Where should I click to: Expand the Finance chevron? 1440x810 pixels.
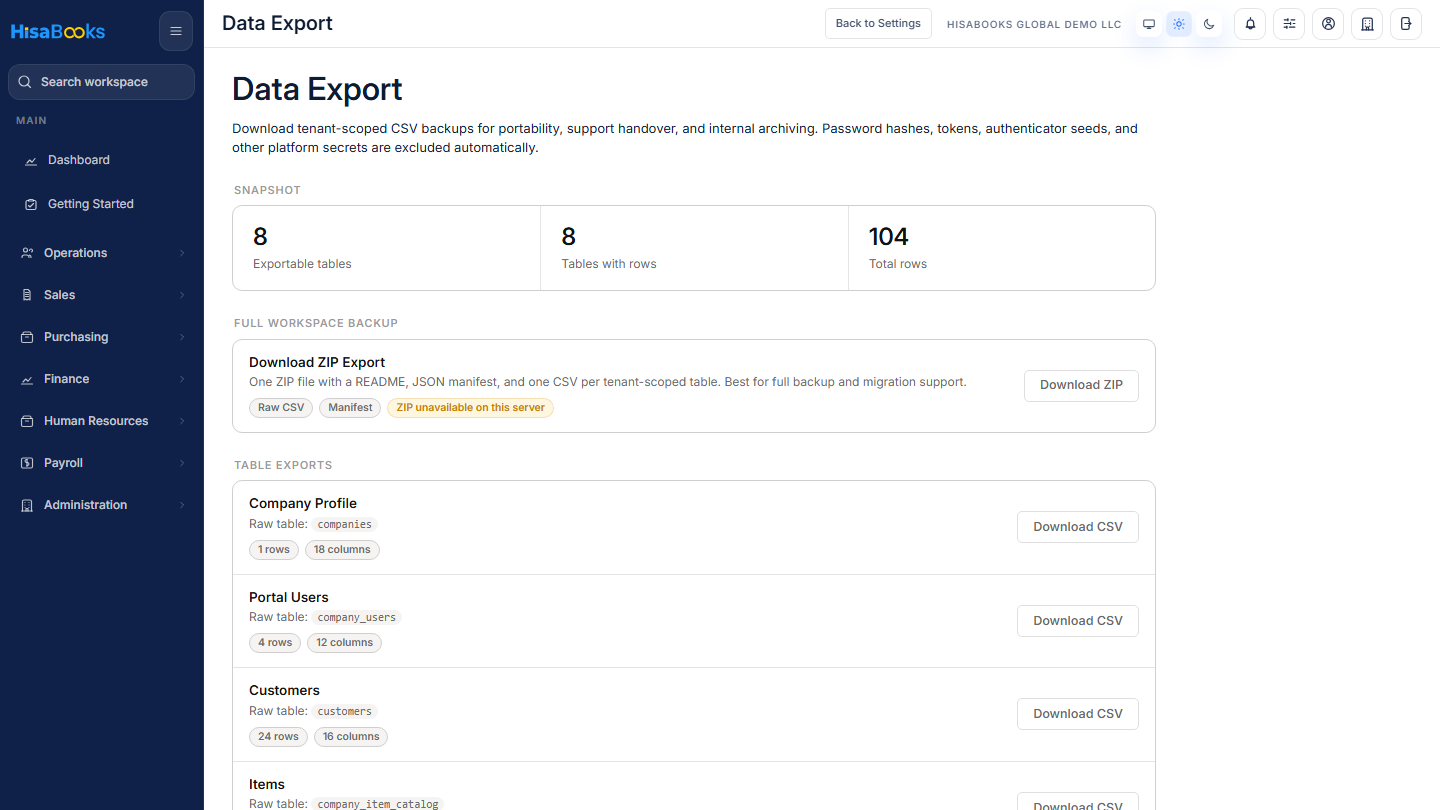182,379
